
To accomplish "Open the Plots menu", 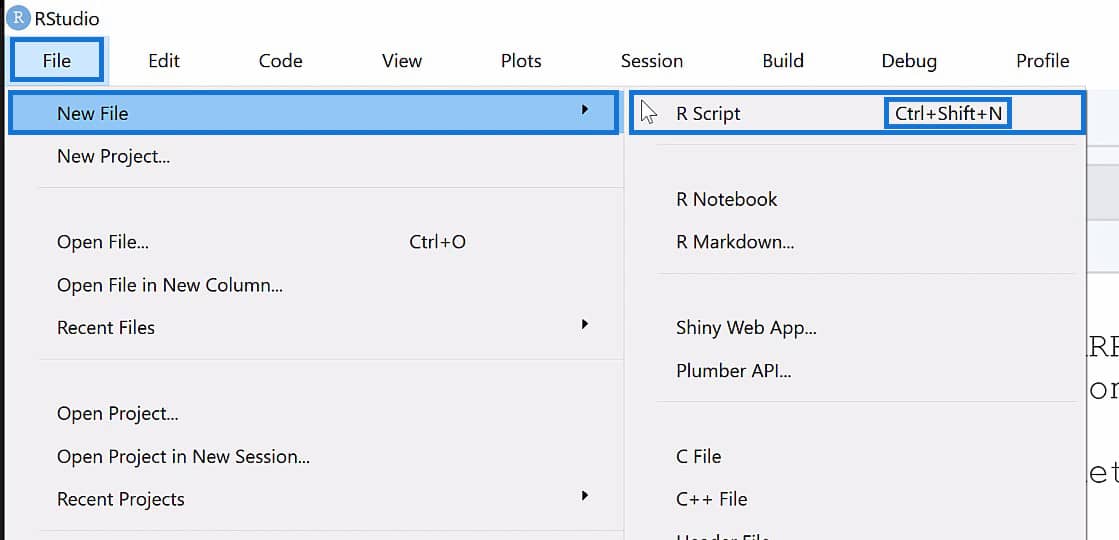I will (521, 61).
